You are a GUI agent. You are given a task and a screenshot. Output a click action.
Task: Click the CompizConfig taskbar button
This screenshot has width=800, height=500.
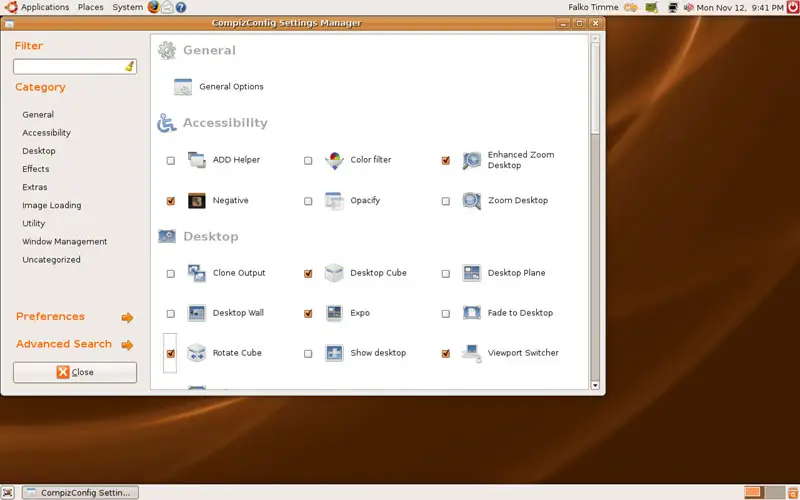(x=81, y=492)
